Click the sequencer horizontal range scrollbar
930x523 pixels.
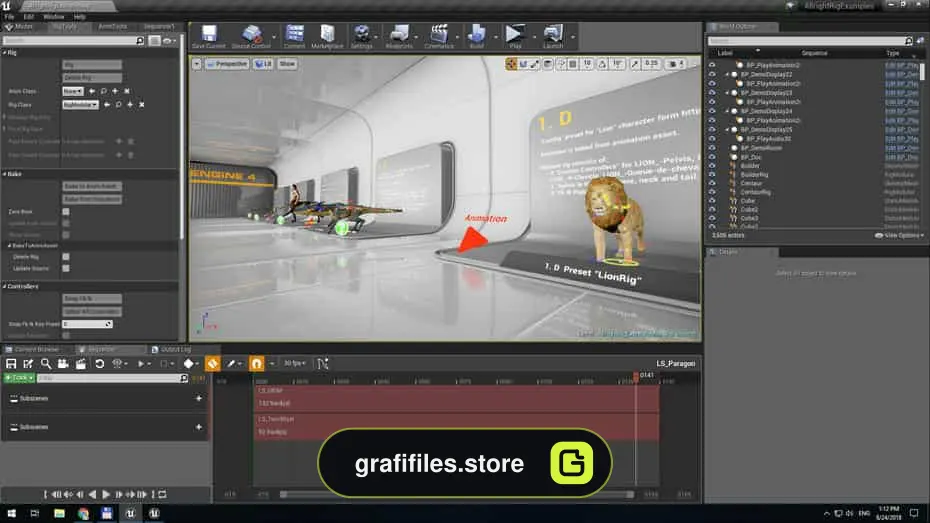(457, 494)
